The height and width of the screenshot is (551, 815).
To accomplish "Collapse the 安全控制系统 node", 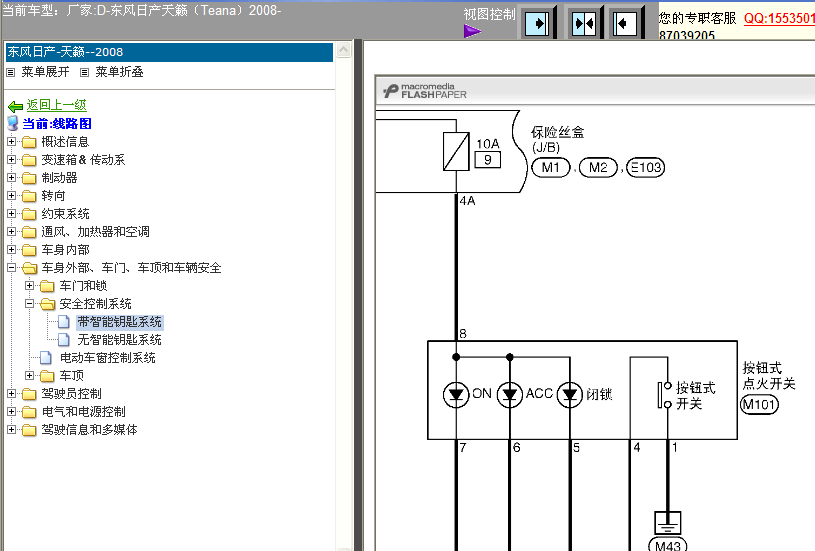I will (30, 303).
